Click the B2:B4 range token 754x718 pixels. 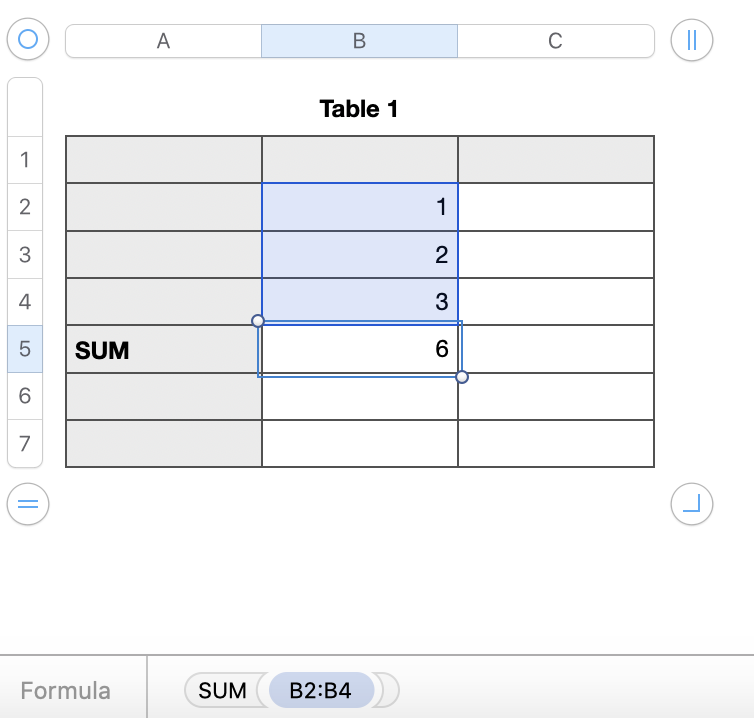coord(322,690)
